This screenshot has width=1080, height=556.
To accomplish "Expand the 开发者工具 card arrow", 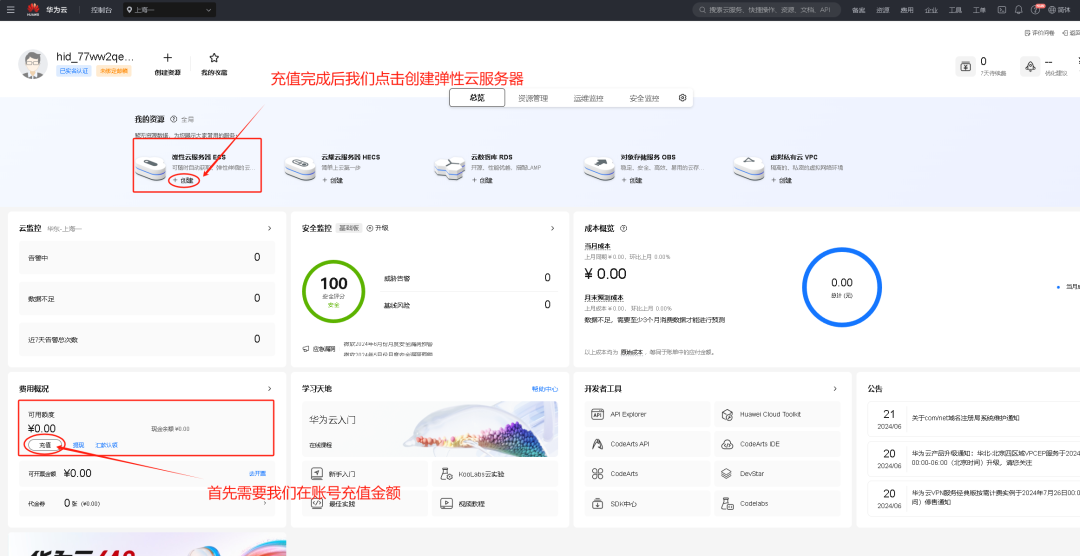I will point(835,389).
